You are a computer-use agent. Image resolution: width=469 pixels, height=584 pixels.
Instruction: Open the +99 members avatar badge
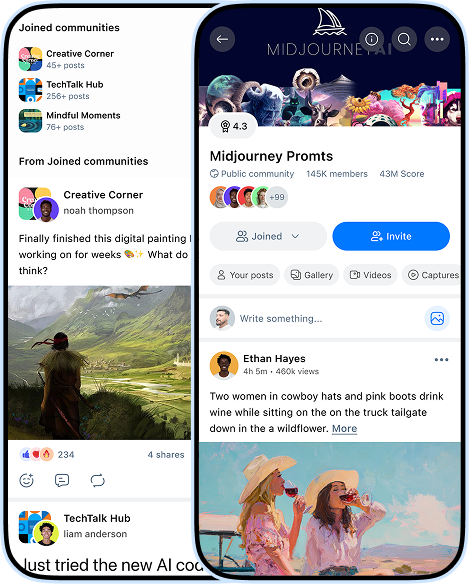pos(277,197)
